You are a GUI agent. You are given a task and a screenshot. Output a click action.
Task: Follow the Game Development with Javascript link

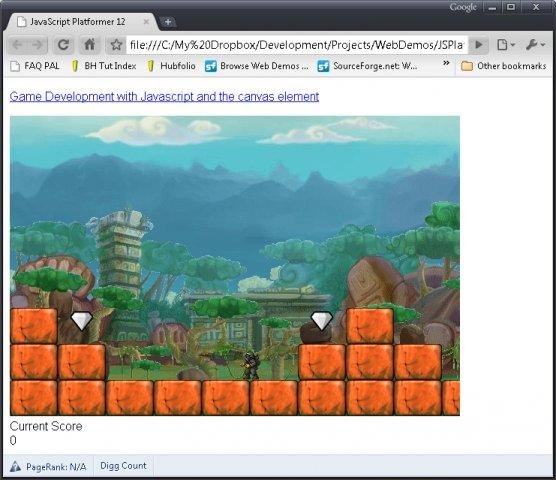click(164, 96)
